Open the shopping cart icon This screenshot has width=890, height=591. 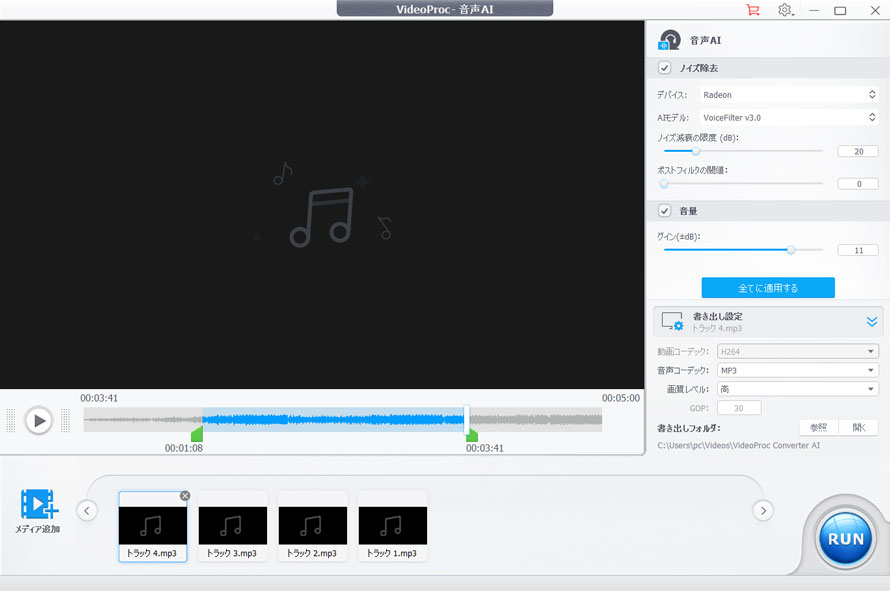click(x=753, y=10)
